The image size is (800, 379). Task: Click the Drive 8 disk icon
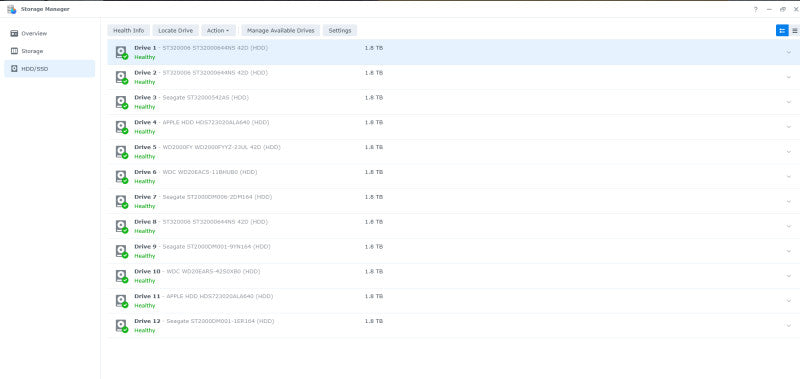point(121,226)
